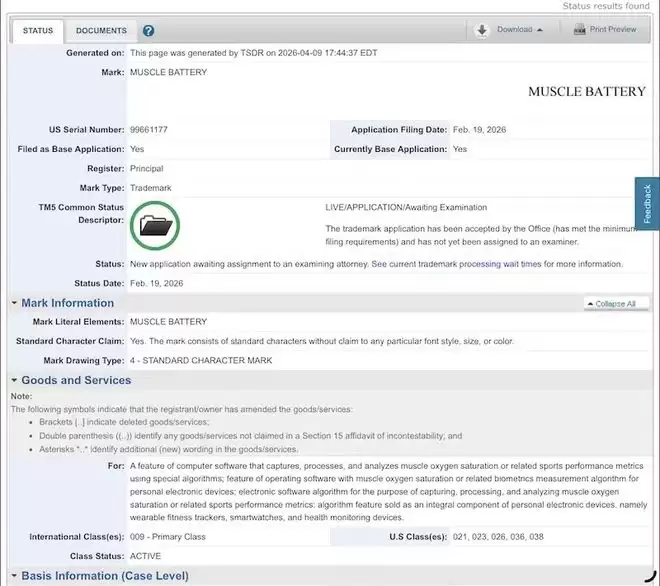Click the Download arrow icon
Screen dimensions: 660x586
tap(482, 30)
